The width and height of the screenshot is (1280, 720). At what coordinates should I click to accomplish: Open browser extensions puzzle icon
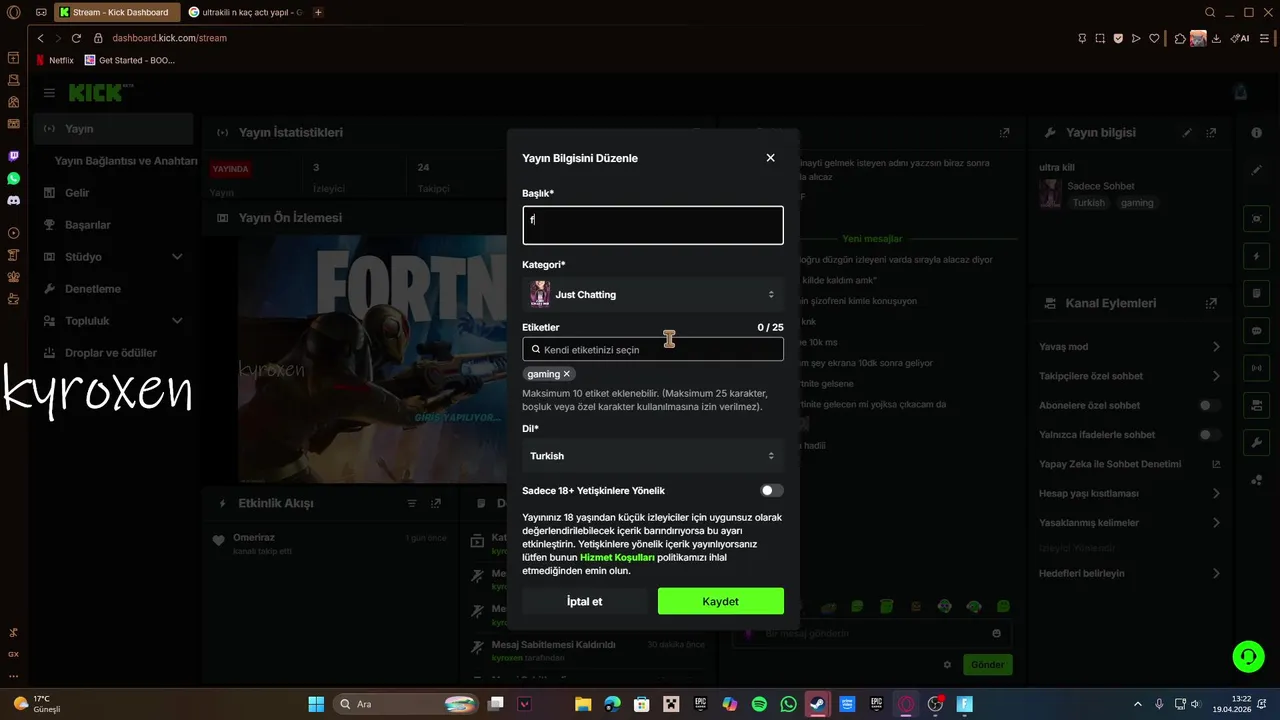tap(1180, 38)
